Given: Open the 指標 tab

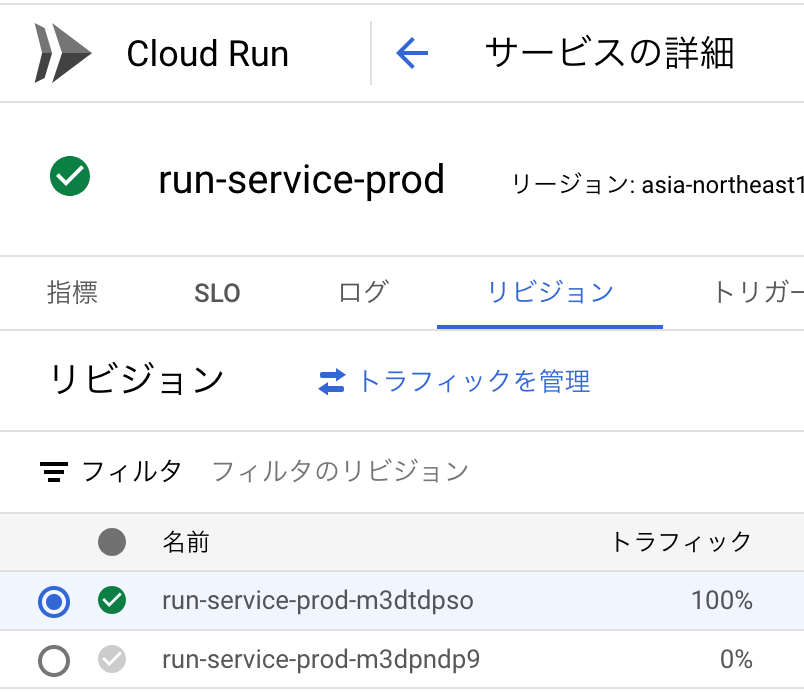Looking at the screenshot, I should click(72, 293).
